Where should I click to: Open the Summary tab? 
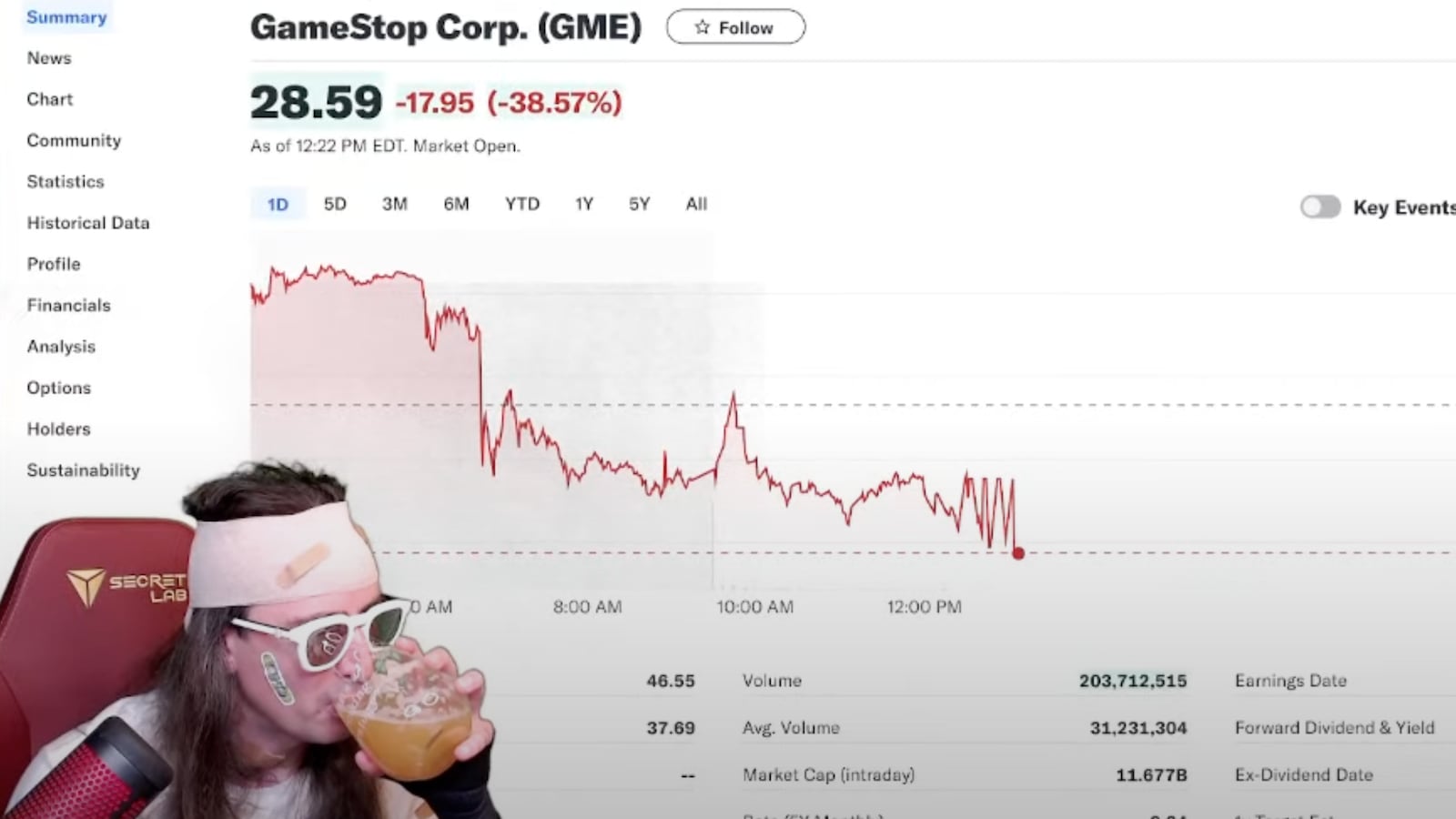pos(66,16)
